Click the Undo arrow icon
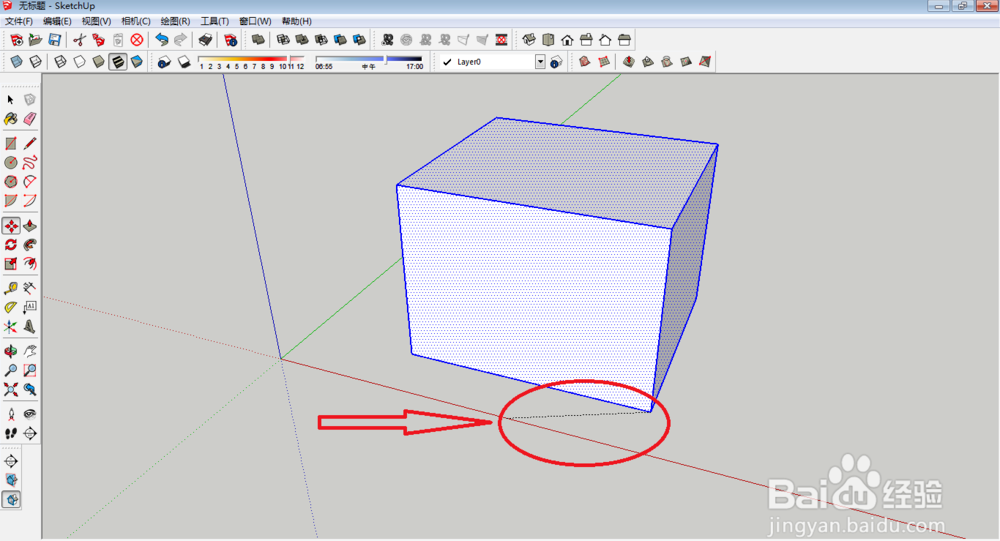Screen dimensions: 1000x541 (x=161, y=40)
